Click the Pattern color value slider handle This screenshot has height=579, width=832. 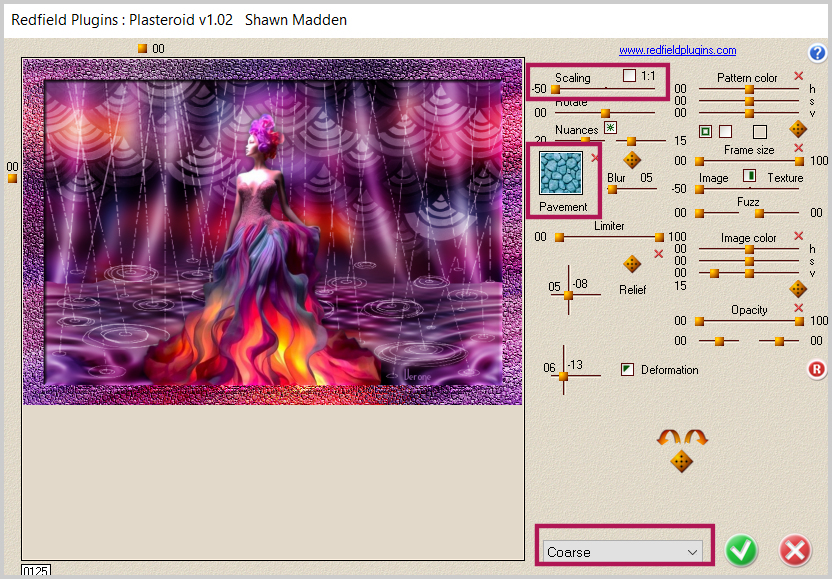pyautogui.click(x=749, y=113)
